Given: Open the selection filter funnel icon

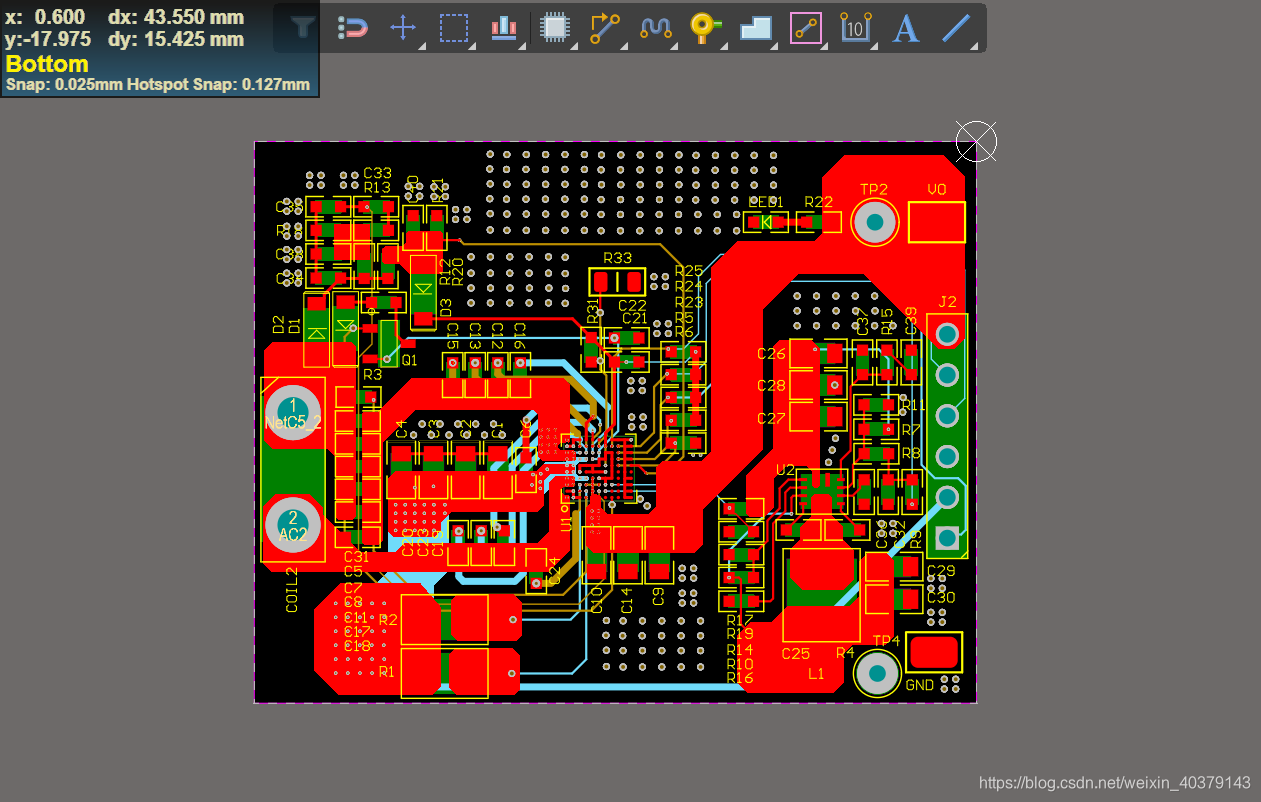Looking at the screenshot, I should [303, 28].
